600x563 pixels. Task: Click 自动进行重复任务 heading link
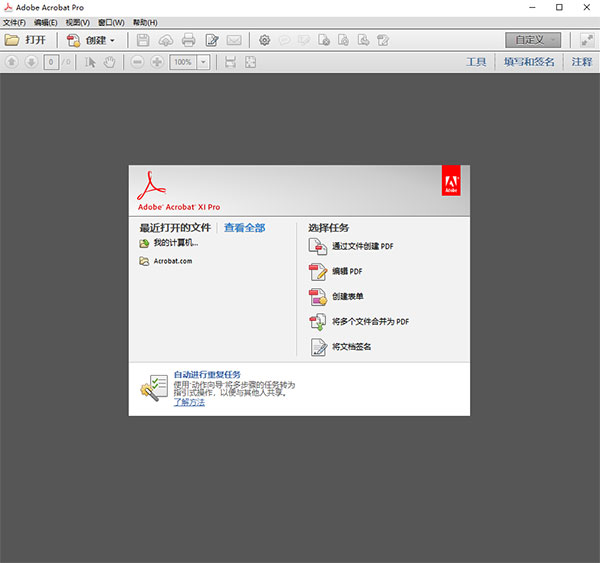pos(207,375)
